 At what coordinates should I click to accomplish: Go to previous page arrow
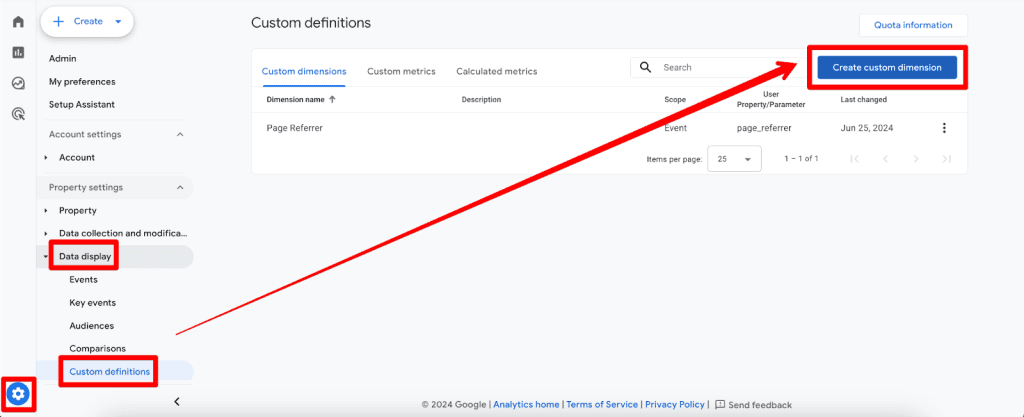pyautogui.click(x=886, y=159)
